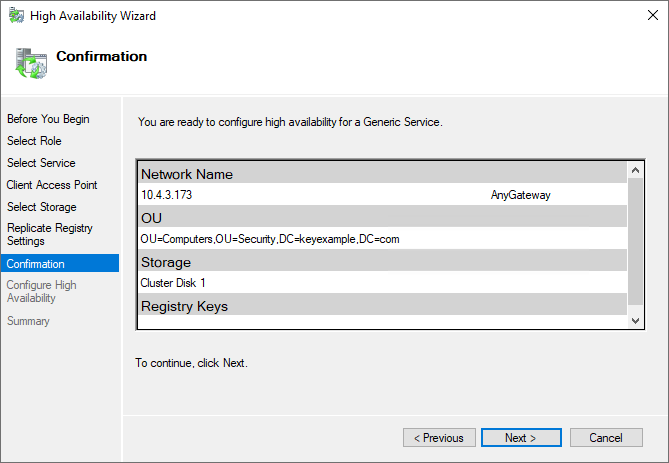The height and width of the screenshot is (463, 669).
Task: Click the Confirmation header wizard icon
Action: click(30, 61)
